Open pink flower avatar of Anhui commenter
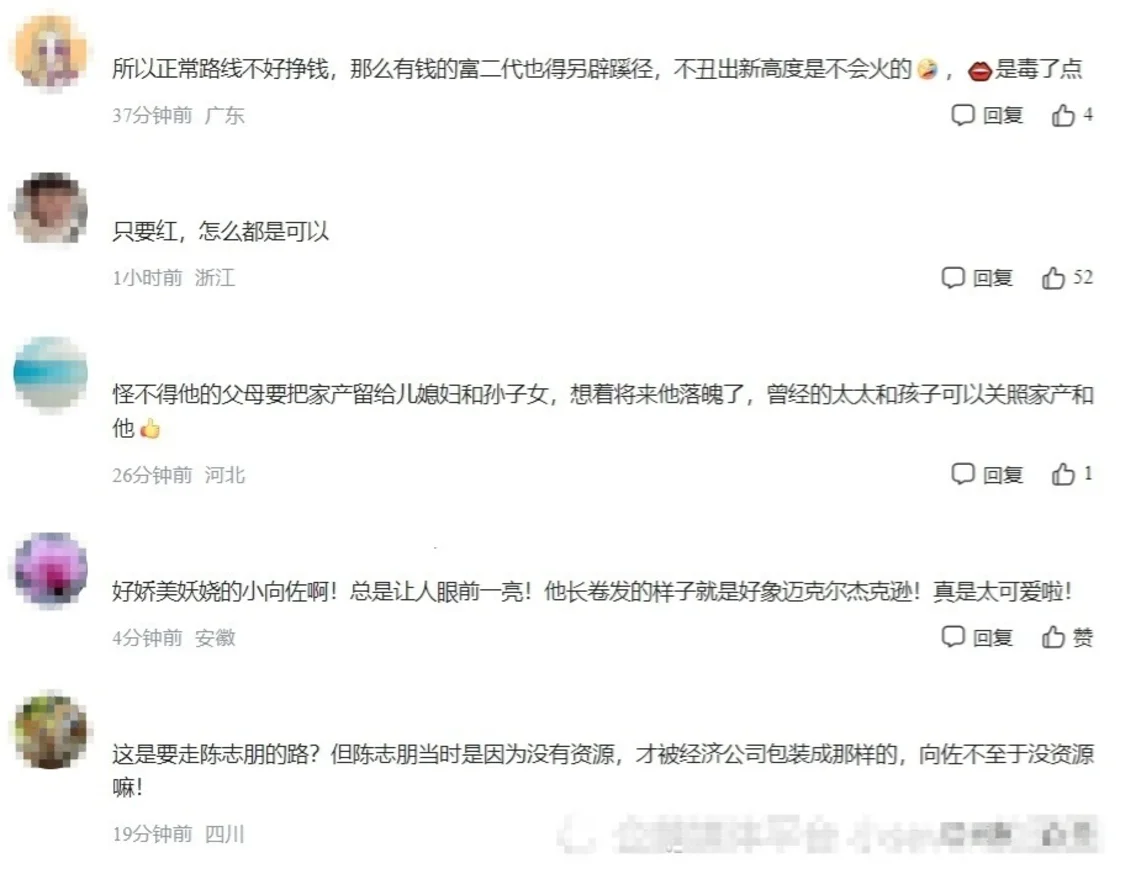This screenshot has height=874, width=1125. (51, 570)
